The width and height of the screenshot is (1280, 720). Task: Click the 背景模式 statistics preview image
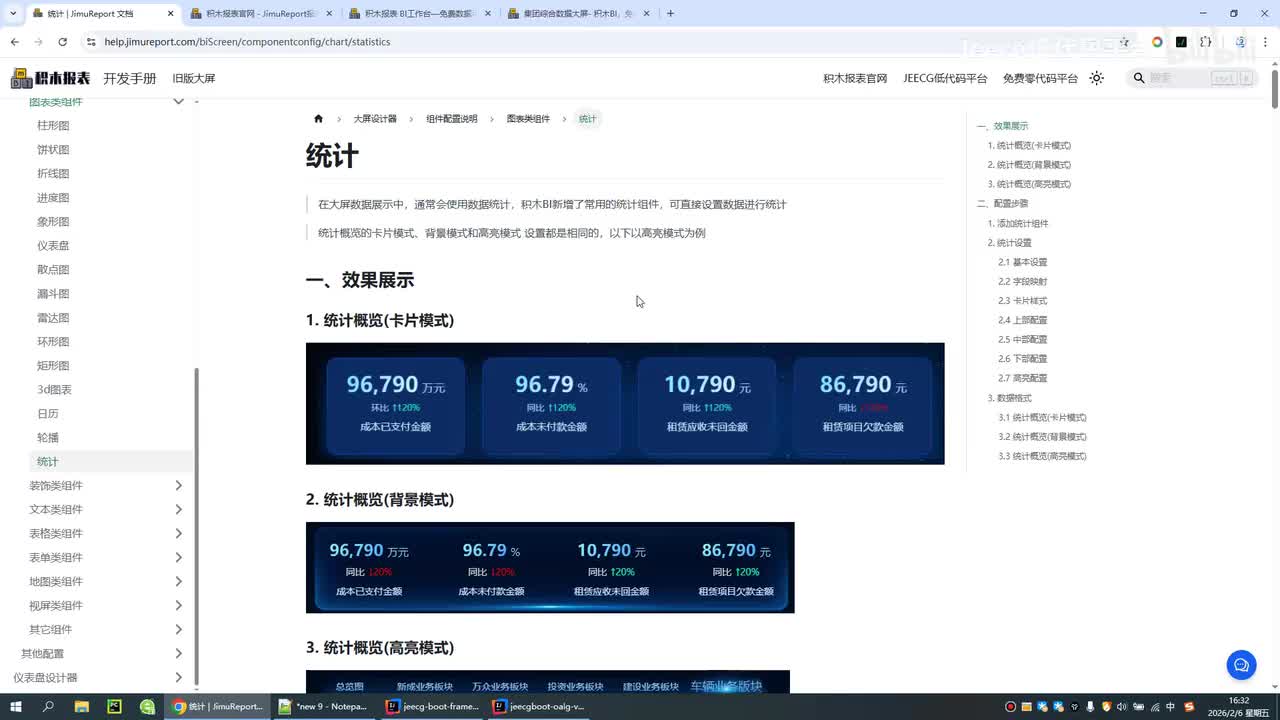click(x=550, y=568)
